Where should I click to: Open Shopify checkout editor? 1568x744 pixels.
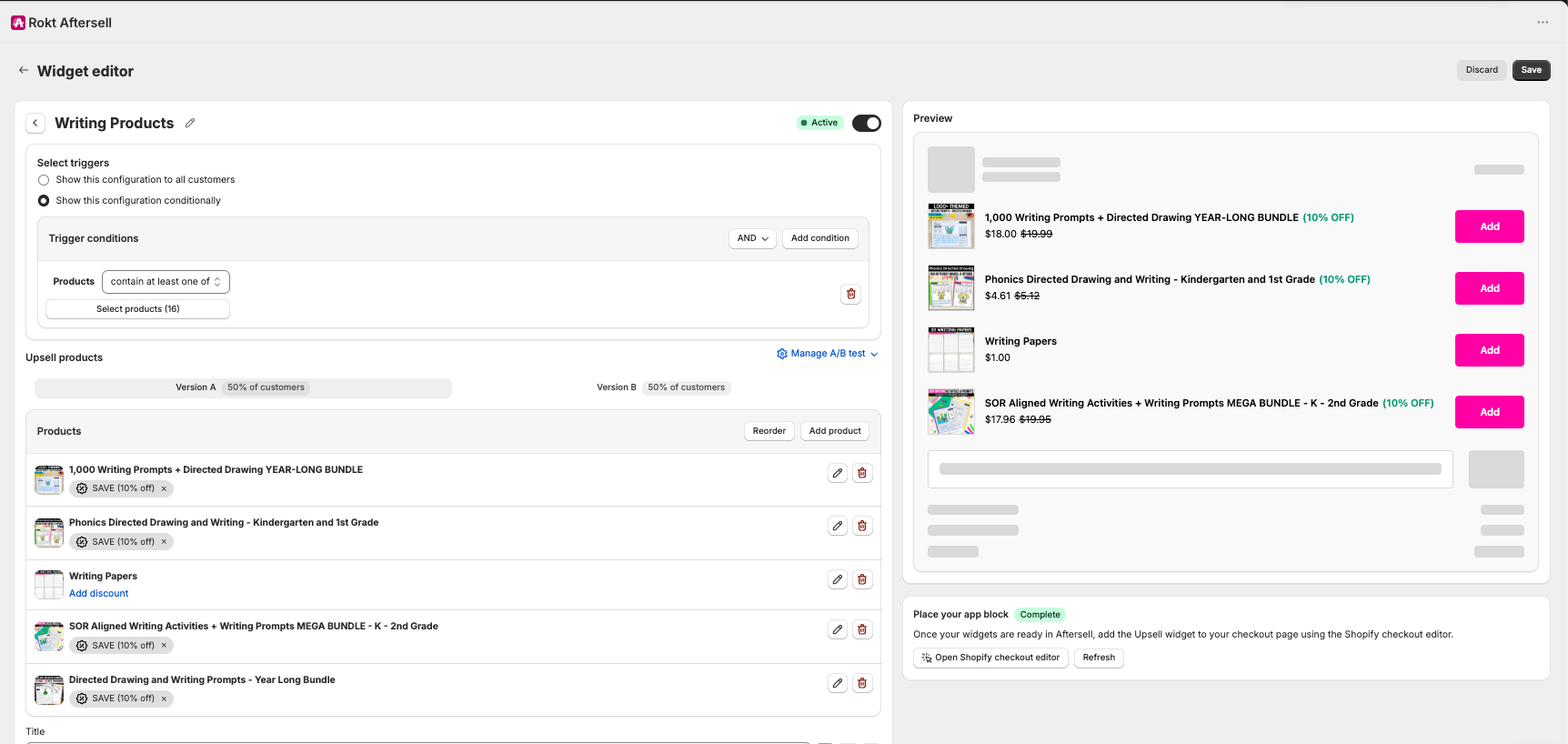990,658
